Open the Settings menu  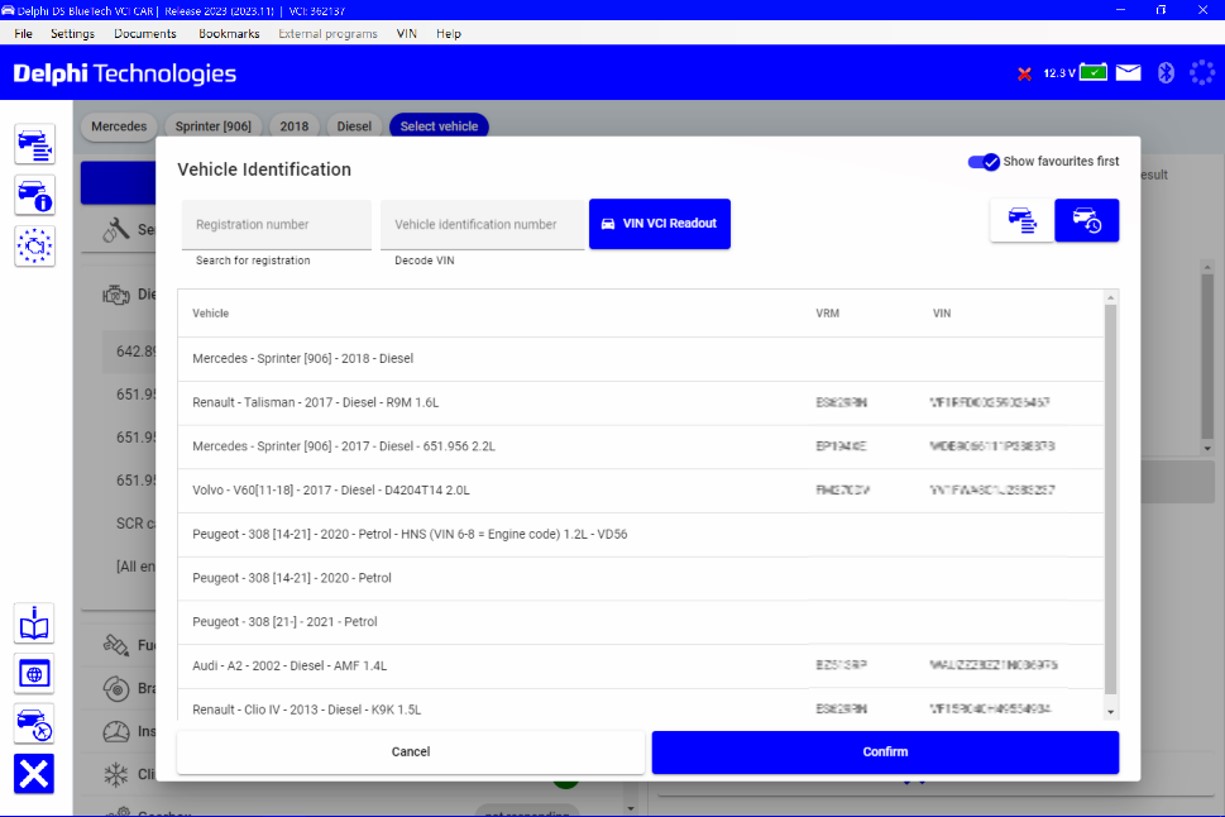click(x=73, y=33)
